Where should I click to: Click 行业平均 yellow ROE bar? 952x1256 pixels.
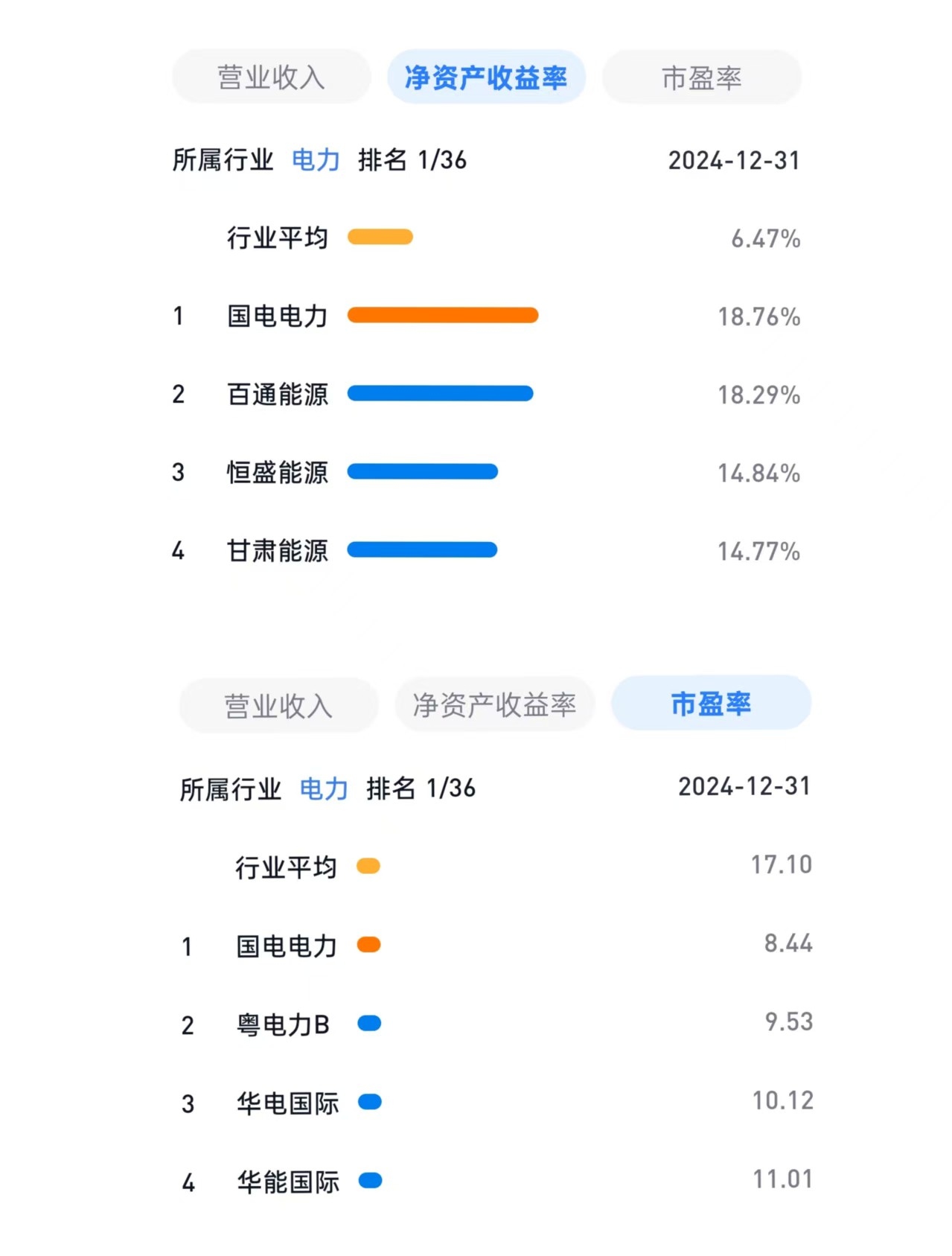pos(380,237)
